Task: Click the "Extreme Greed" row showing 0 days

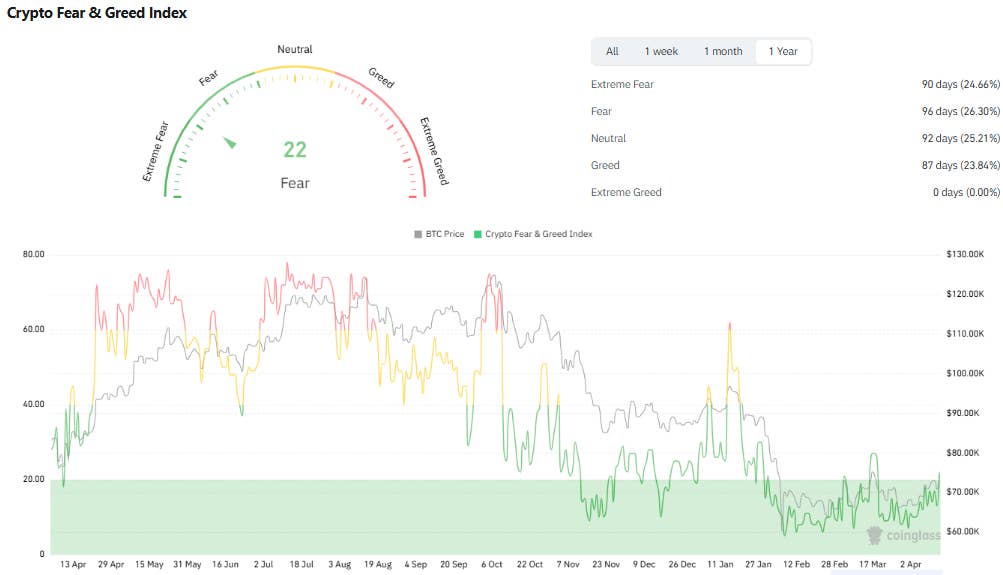Action: tap(626, 192)
